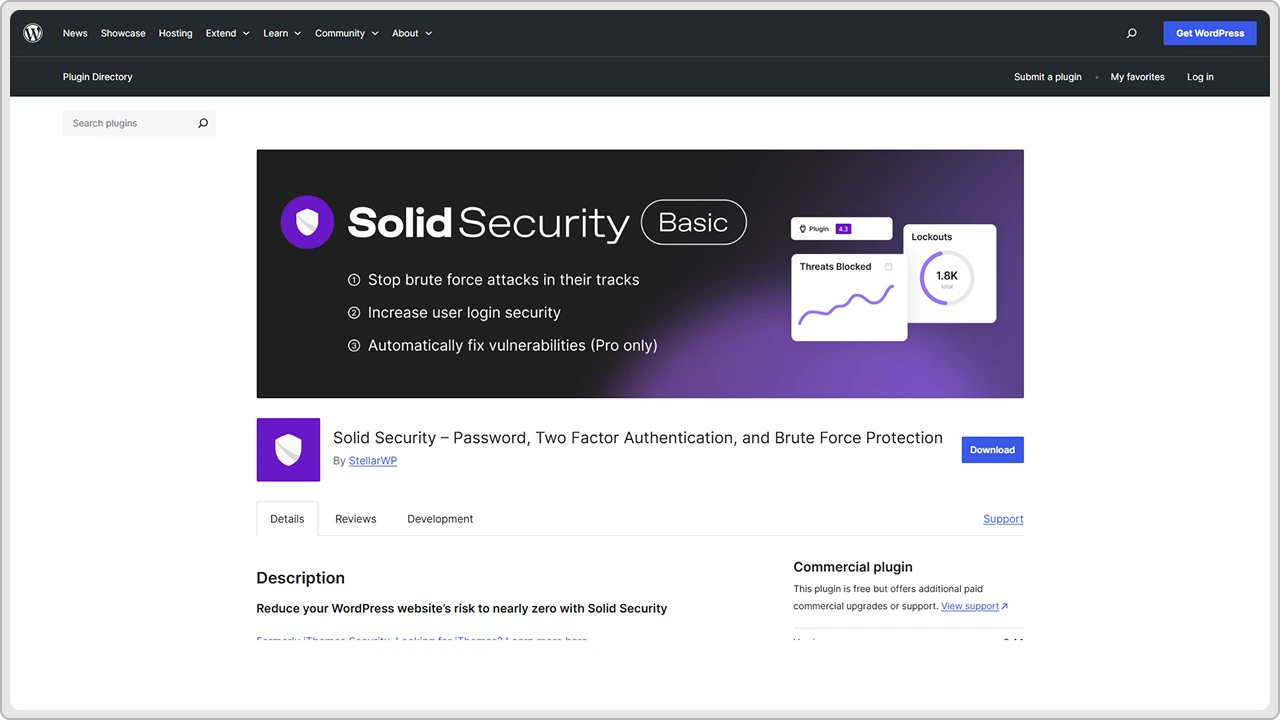This screenshot has height=720, width=1280.
Task: Click the Solid Security shield plugin icon
Action: coord(288,450)
